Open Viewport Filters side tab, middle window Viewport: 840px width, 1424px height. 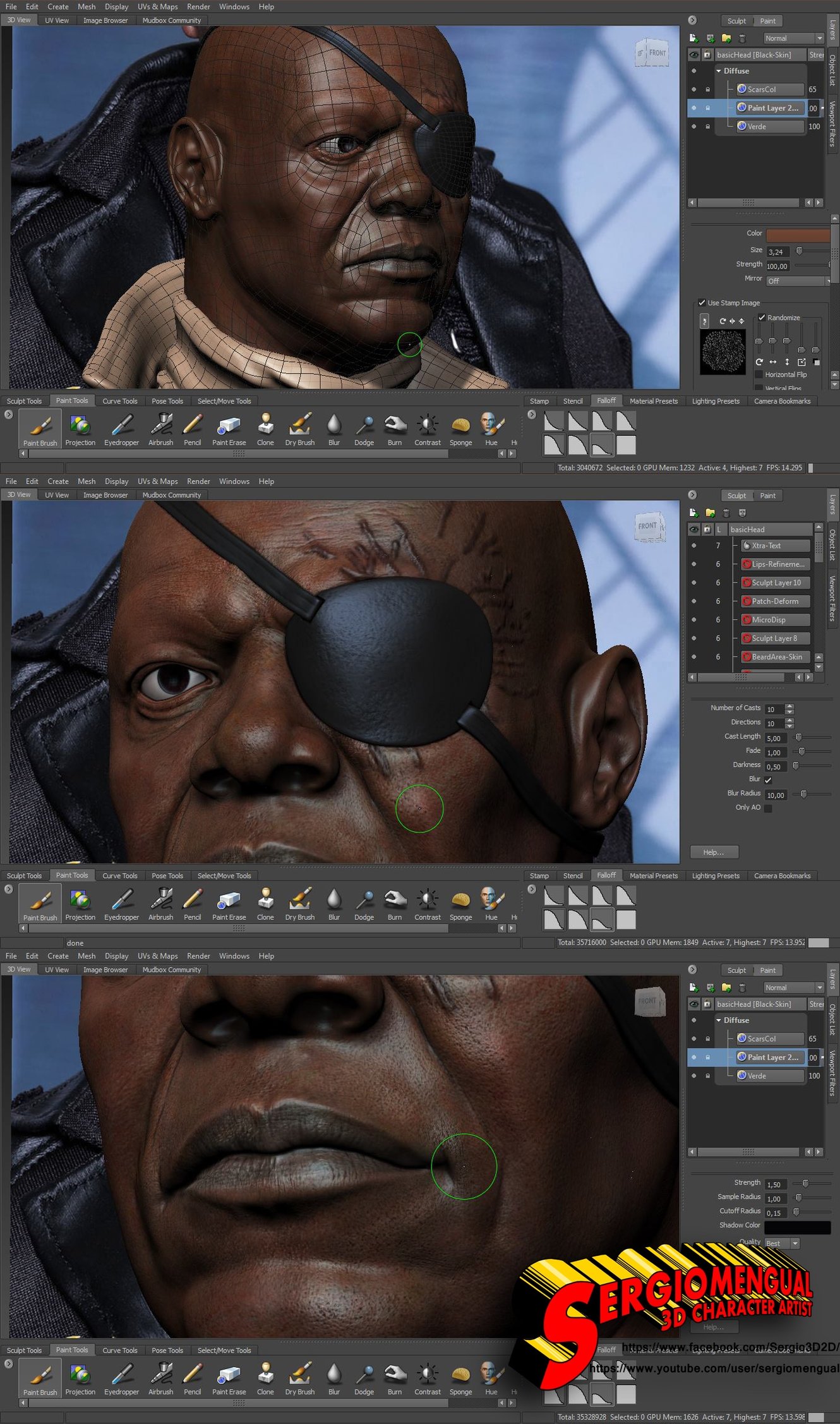[832, 598]
